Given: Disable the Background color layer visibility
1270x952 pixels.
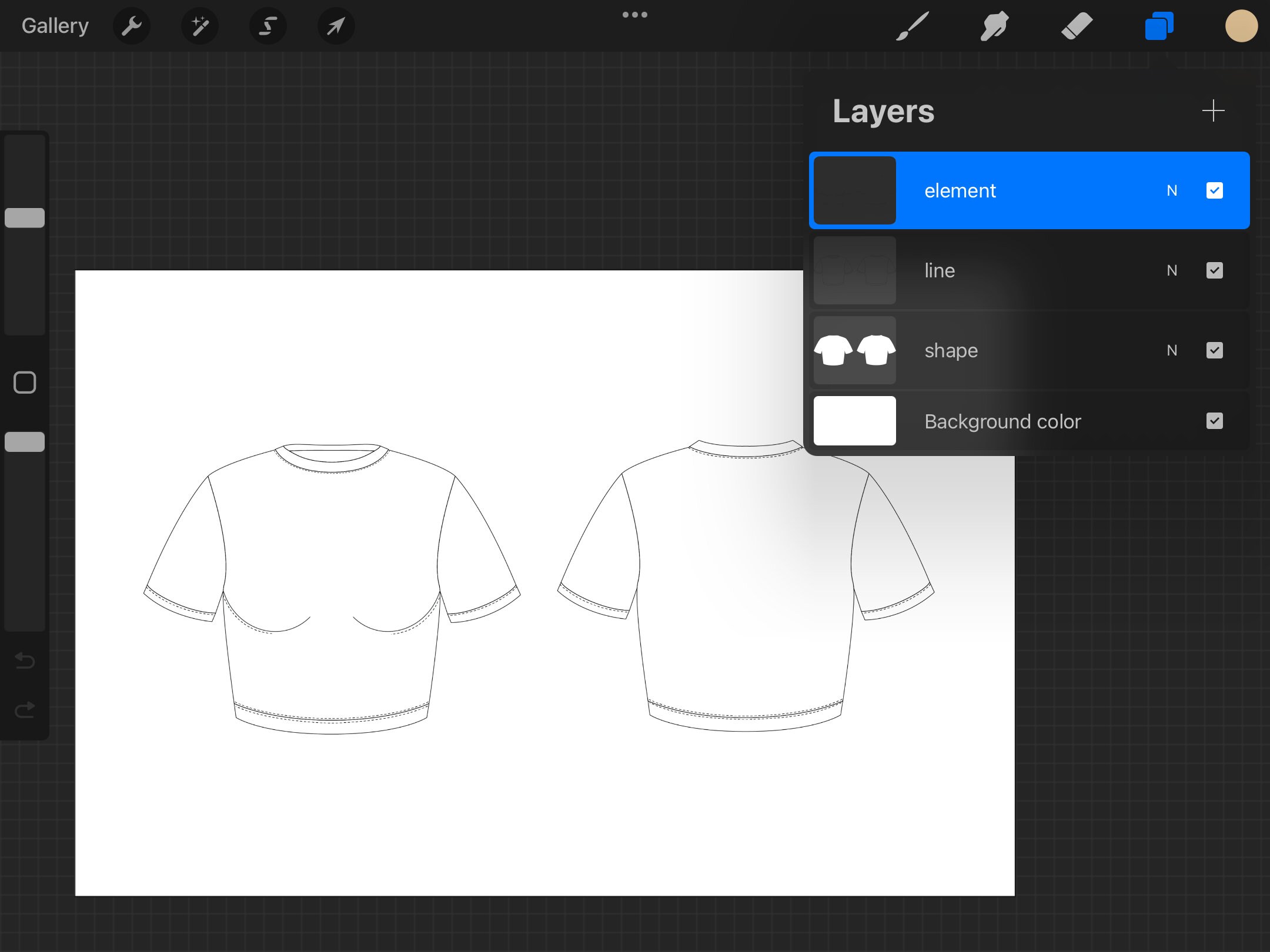Looking at the screenshot, I should [1214, 421].
